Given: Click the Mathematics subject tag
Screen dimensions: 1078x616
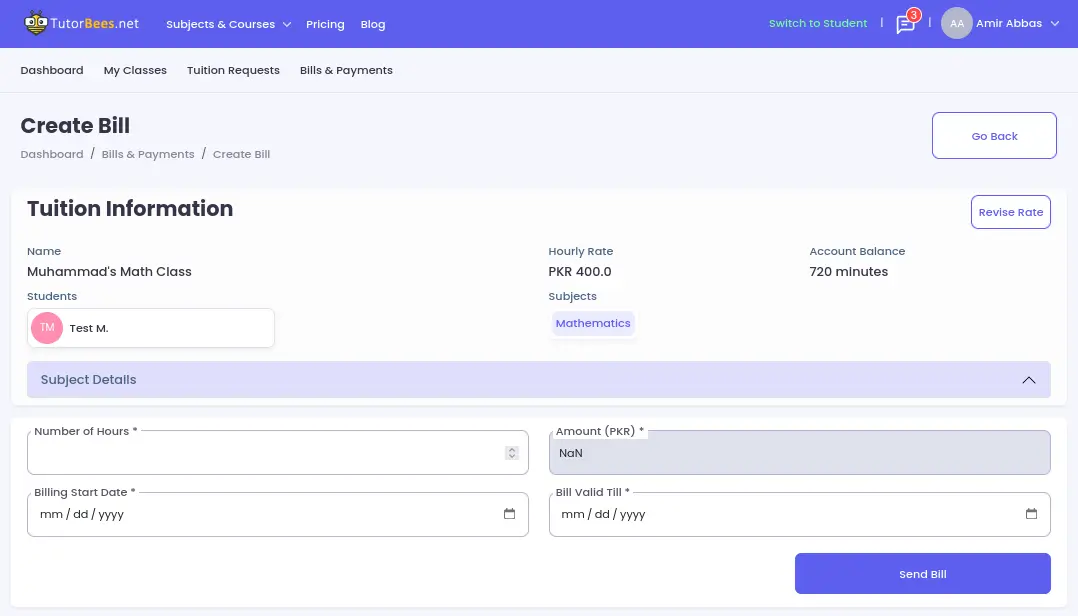Looking at the screenshot, I should 592,323.
